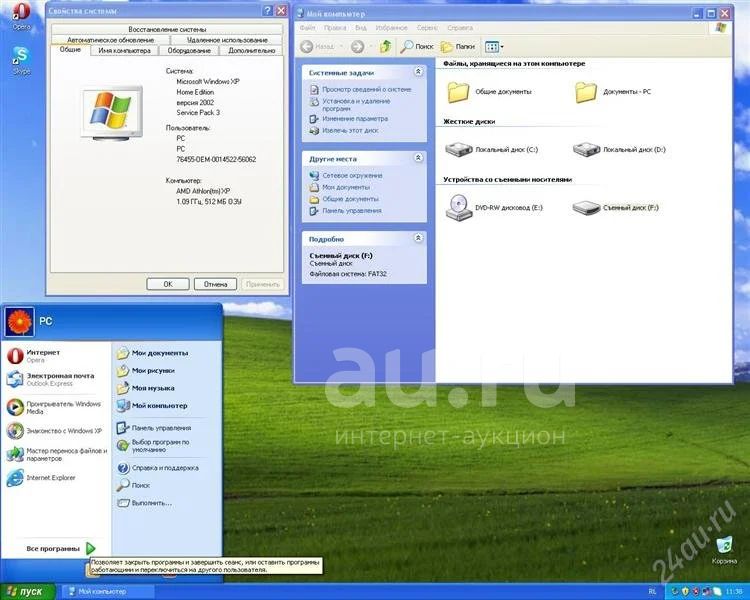Open the Skype desktop shortcut
The height and width of the screenshot is (600, 750).
[21, 61]
